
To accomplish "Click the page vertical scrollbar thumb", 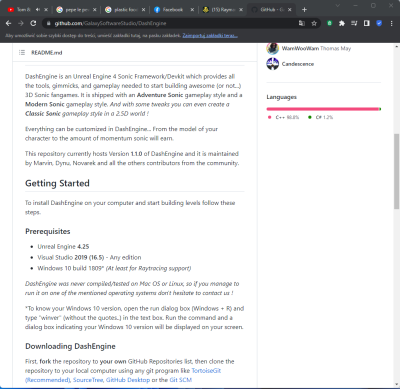I will click(x=396, y=171).
